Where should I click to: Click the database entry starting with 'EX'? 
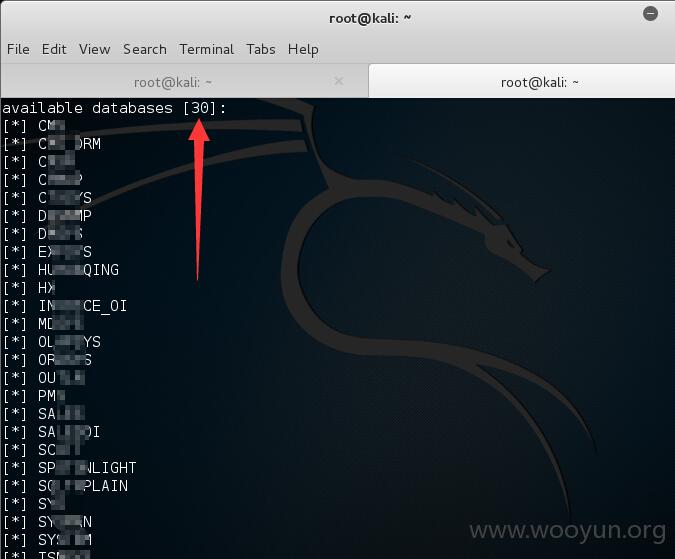coord(47,252)
